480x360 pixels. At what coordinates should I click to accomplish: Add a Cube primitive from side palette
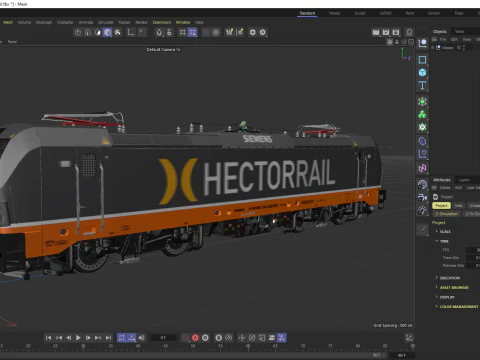click(422, 72)
